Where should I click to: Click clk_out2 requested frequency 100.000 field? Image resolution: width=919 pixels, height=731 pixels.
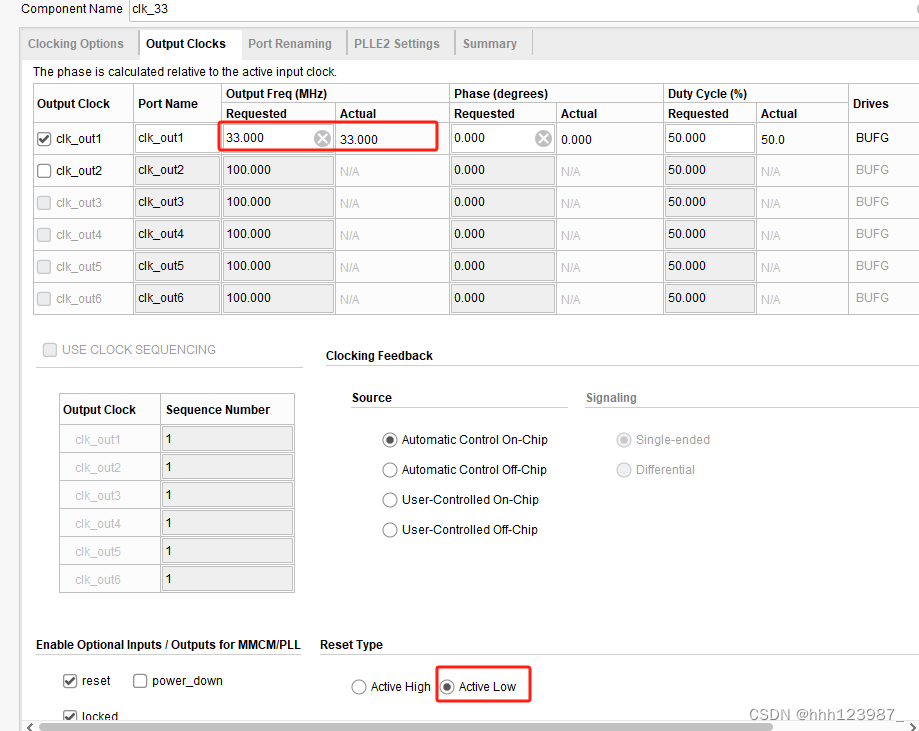pyautogui.click(x=278, y=171)
